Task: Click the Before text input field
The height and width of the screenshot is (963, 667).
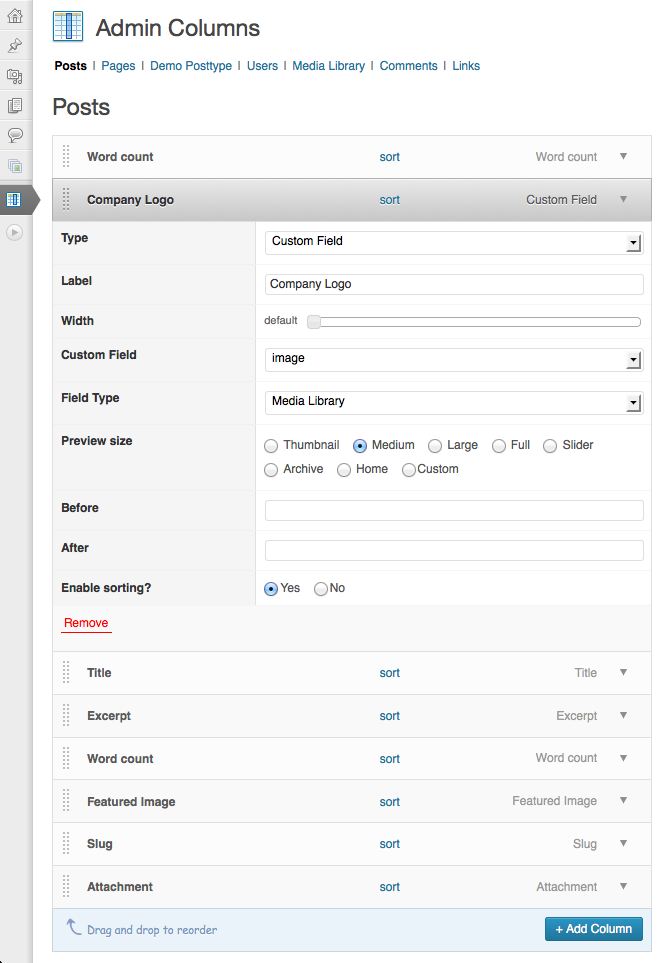Action: pos(454,510)
